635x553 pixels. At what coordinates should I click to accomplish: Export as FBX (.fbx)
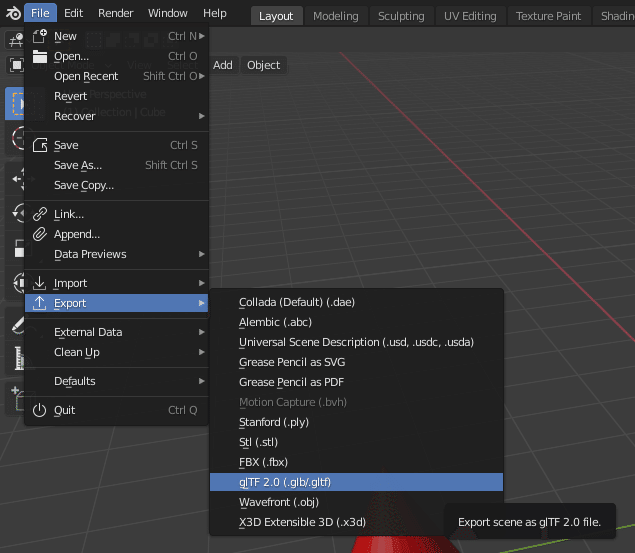(x=356, y=462)
